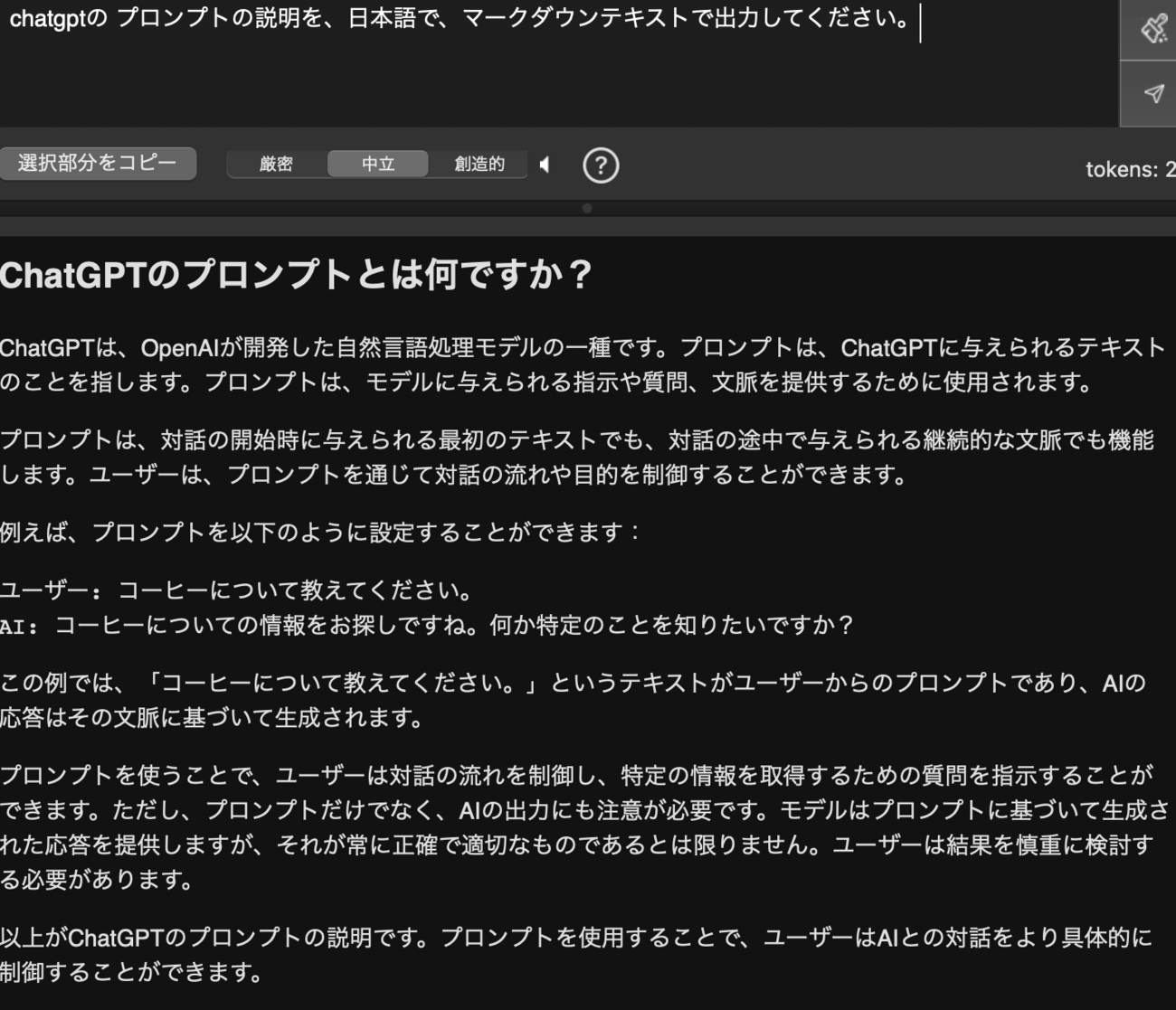Click the speaker icon beside 創造的
Viewport: 1176px width, 1010px height.
(545, 165)
